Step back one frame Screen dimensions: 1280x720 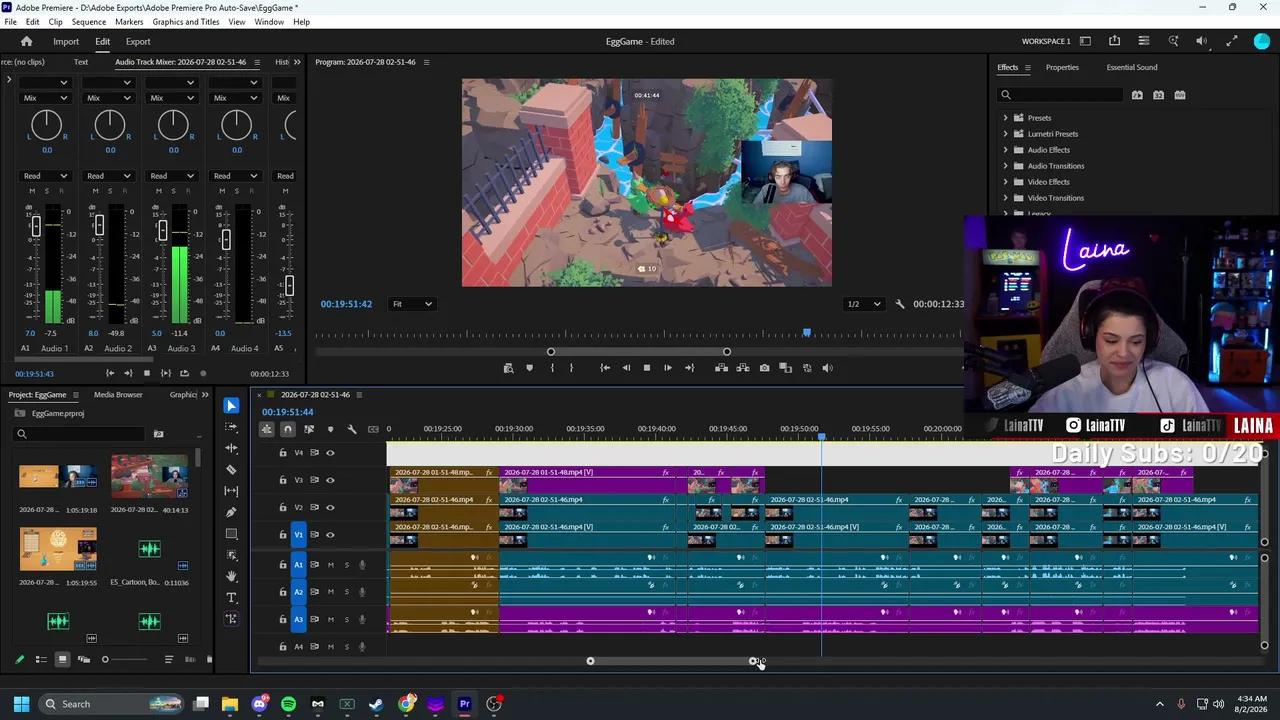point(626,368)
